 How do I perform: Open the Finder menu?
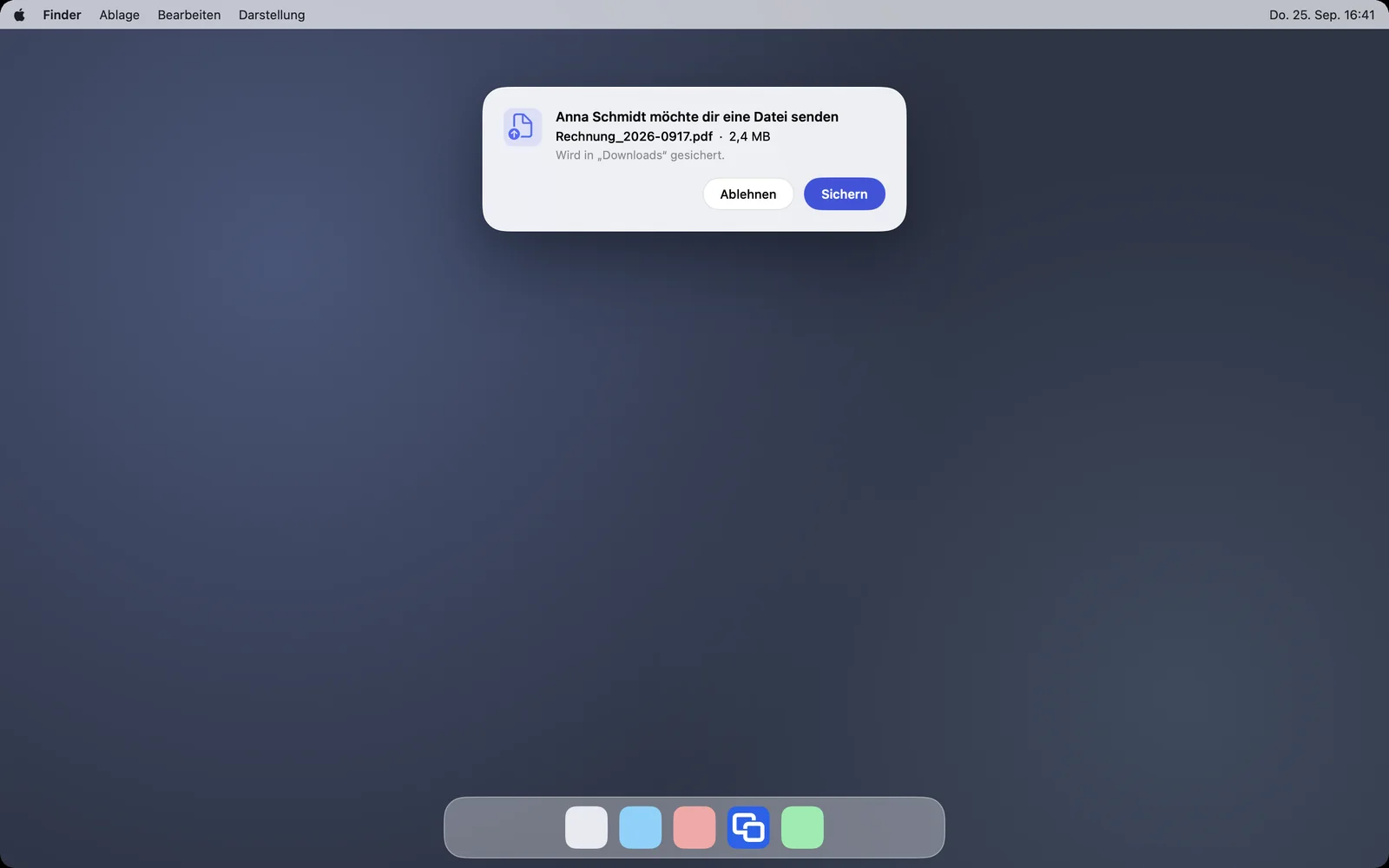click(x=62, y=15)
